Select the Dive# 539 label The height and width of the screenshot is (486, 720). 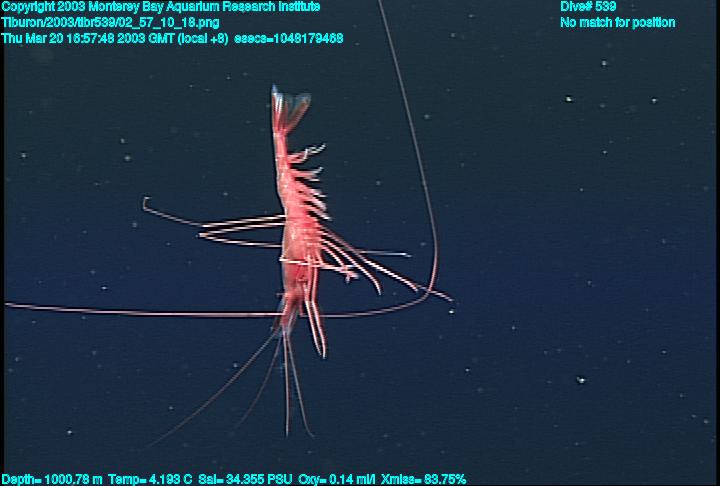588,7
